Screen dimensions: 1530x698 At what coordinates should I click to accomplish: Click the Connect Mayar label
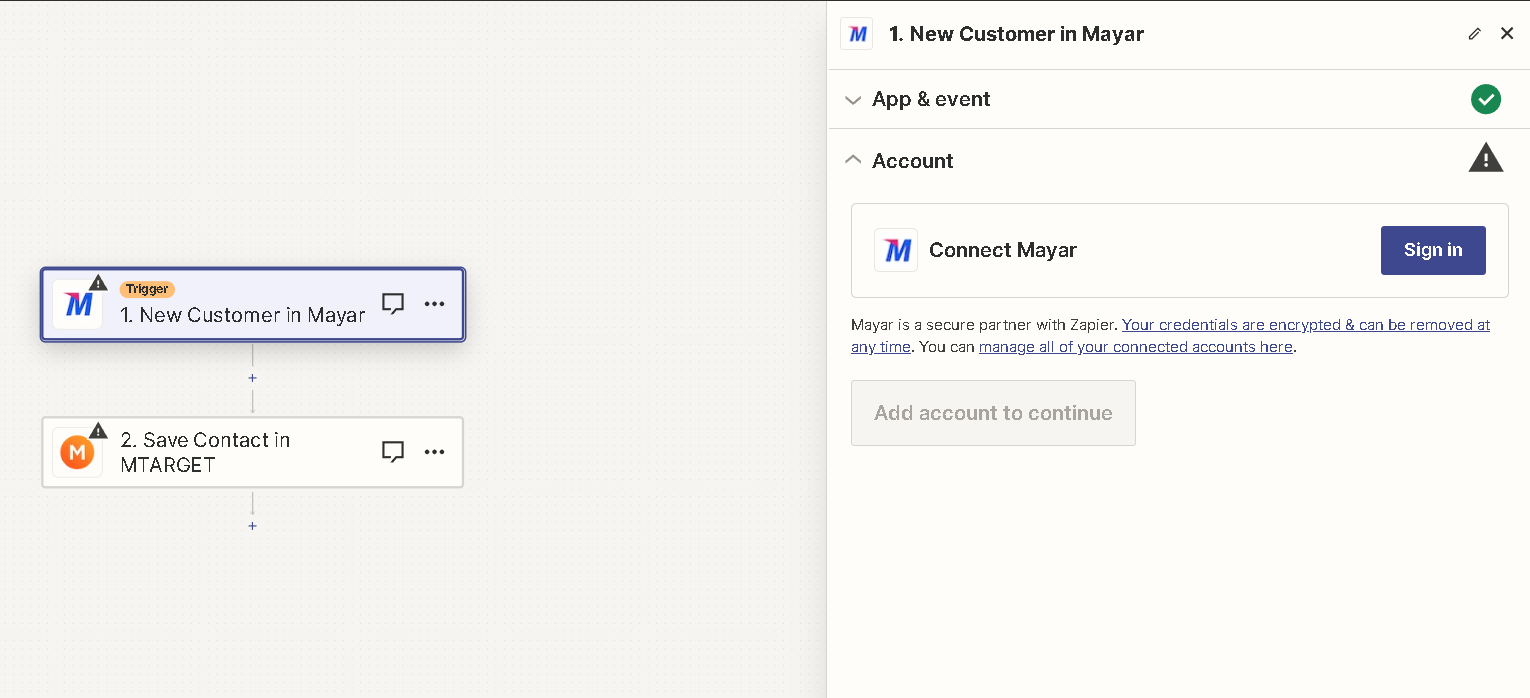pos(1003,250)
